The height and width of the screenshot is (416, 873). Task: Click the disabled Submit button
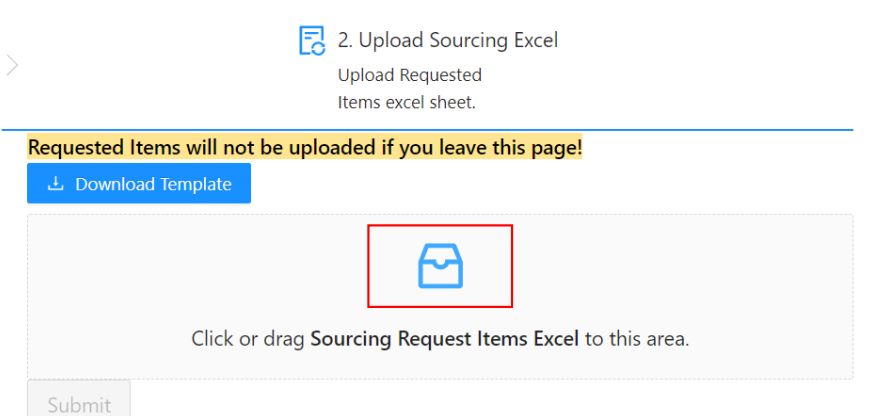79,399
